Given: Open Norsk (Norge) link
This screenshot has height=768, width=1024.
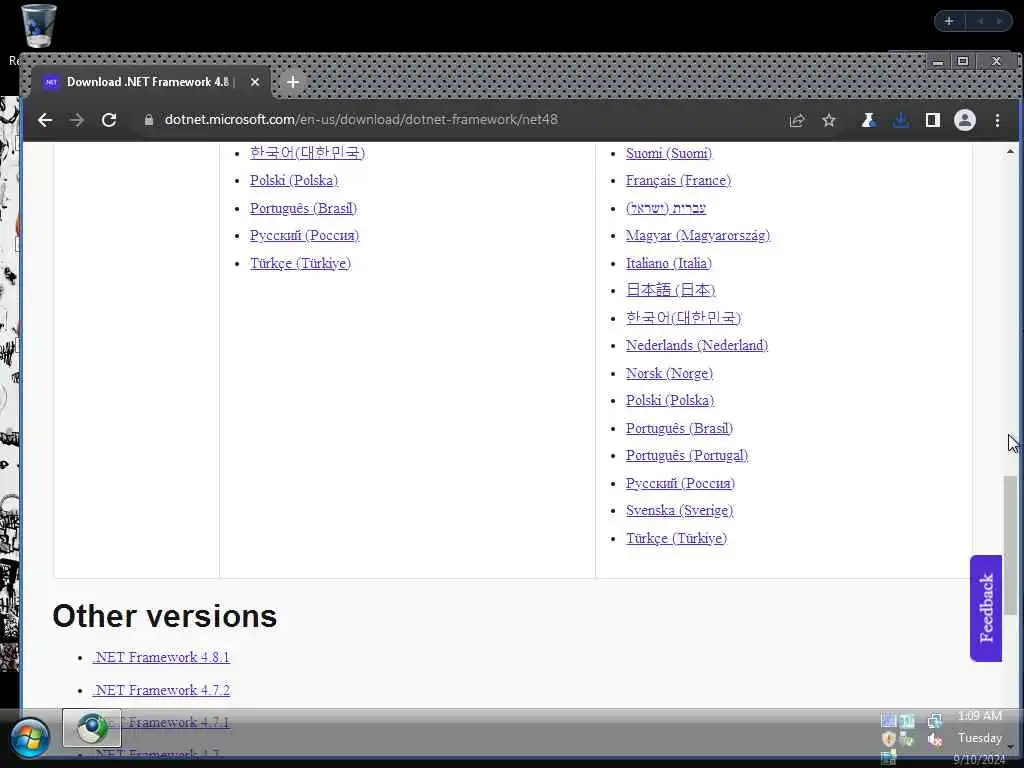Looking at the screenshot, I should coord(669,374).
